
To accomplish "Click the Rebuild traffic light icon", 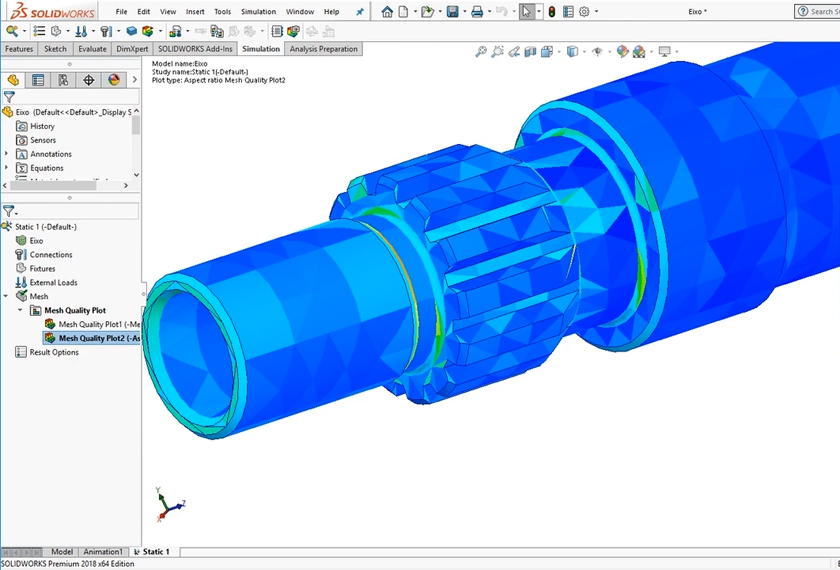I will point(551,12).
